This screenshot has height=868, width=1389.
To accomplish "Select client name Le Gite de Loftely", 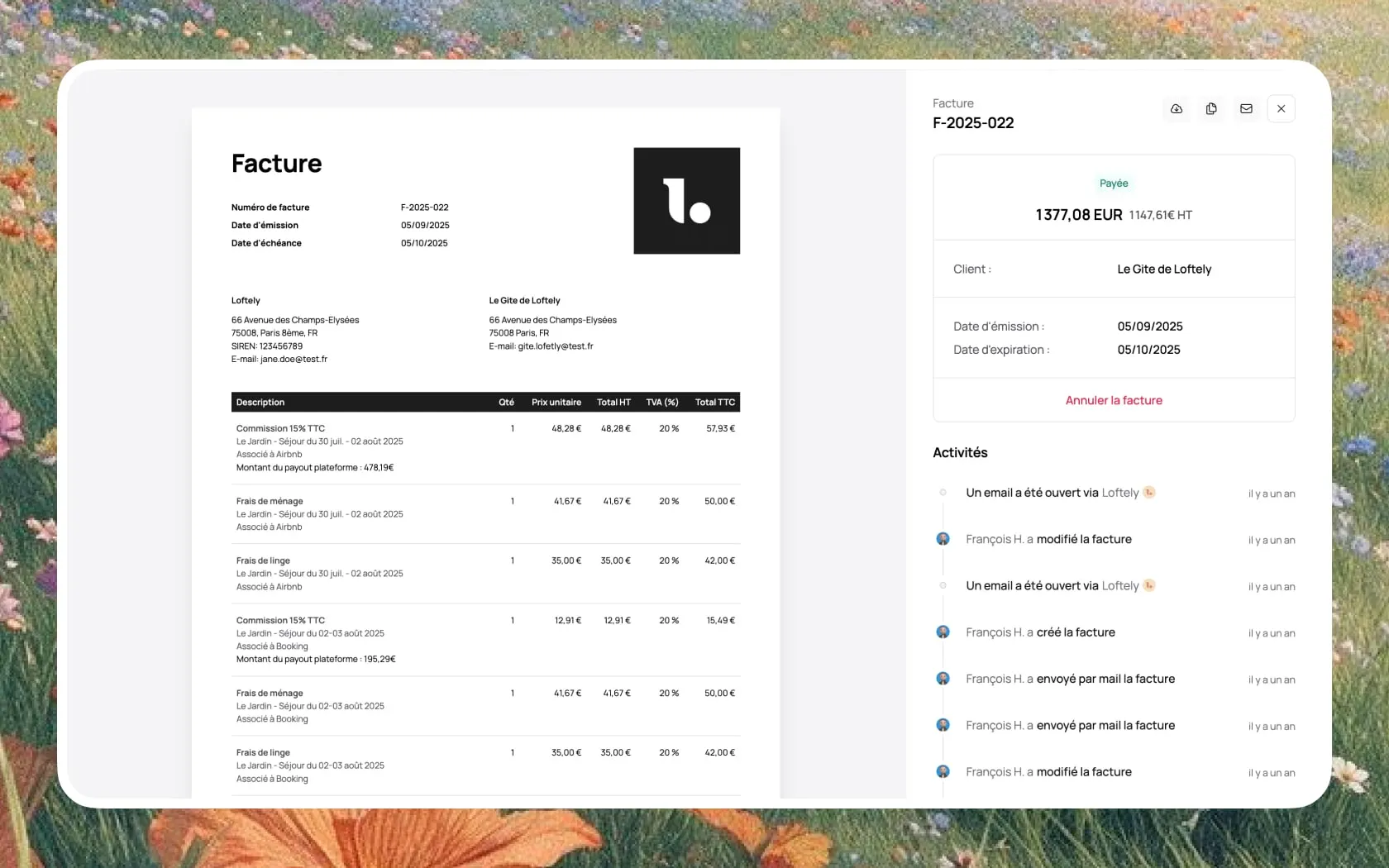I will tap(1164, 269).
